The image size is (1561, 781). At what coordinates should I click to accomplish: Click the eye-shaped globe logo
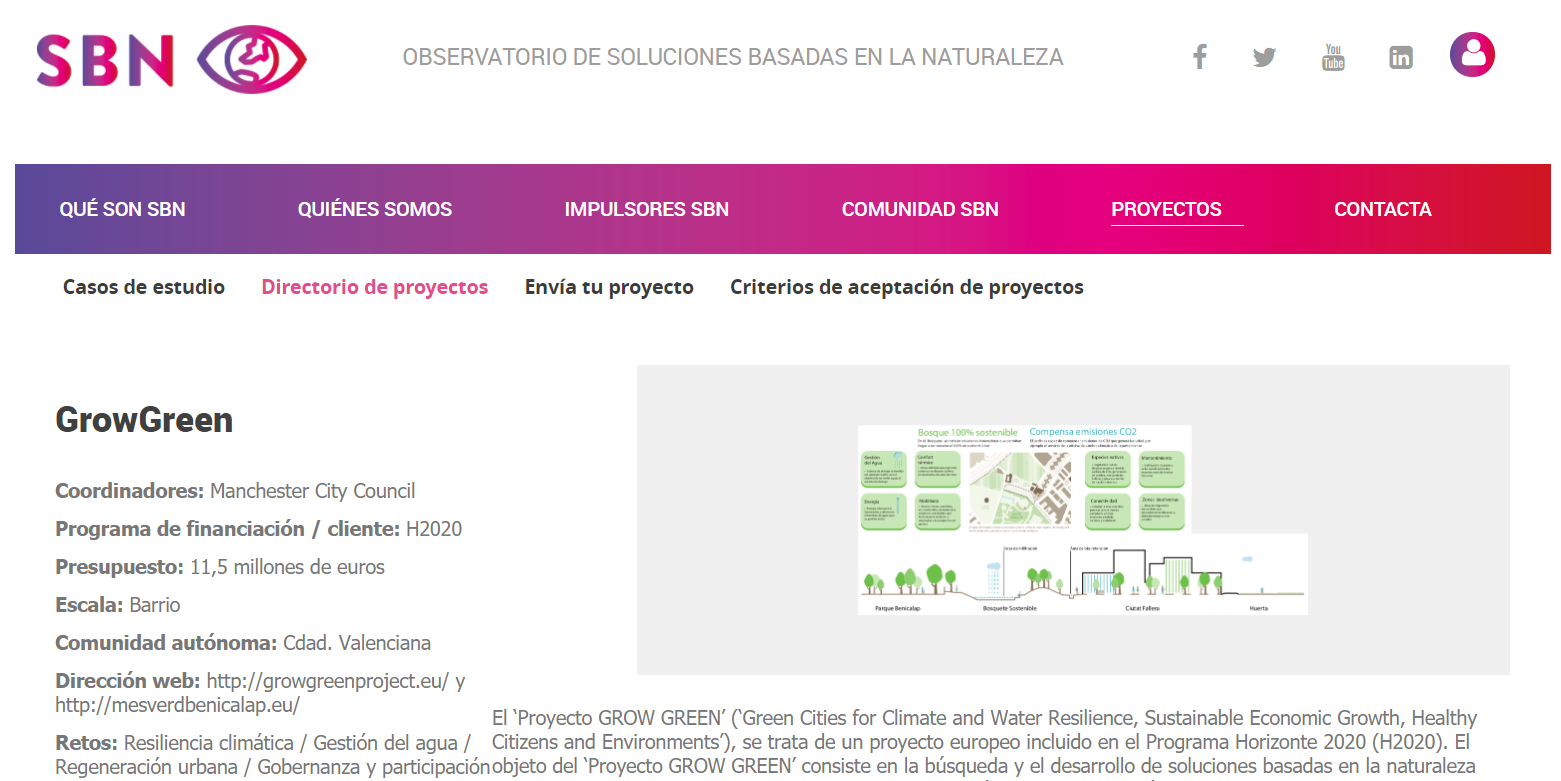(x=251, y=60)
